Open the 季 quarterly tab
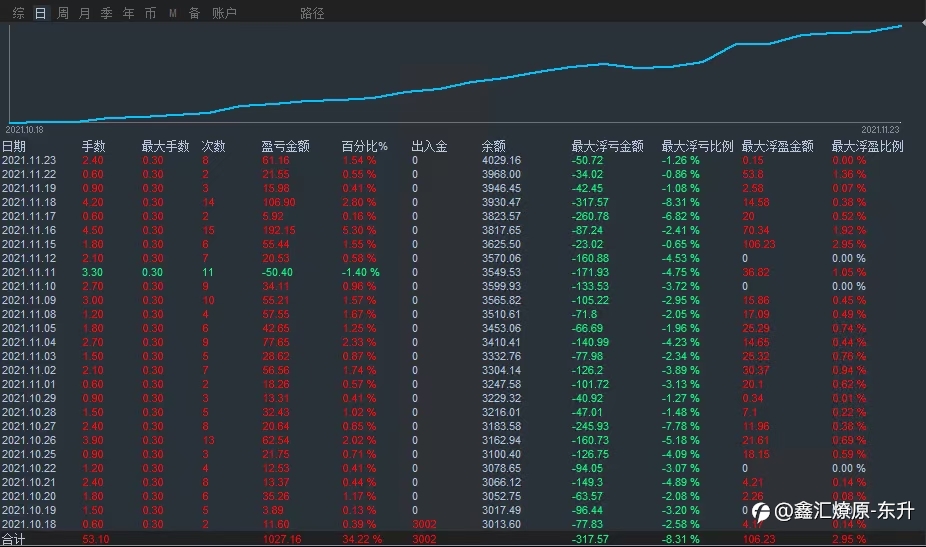The width and height of the screenshot is (926, 547). coord(106,13)
